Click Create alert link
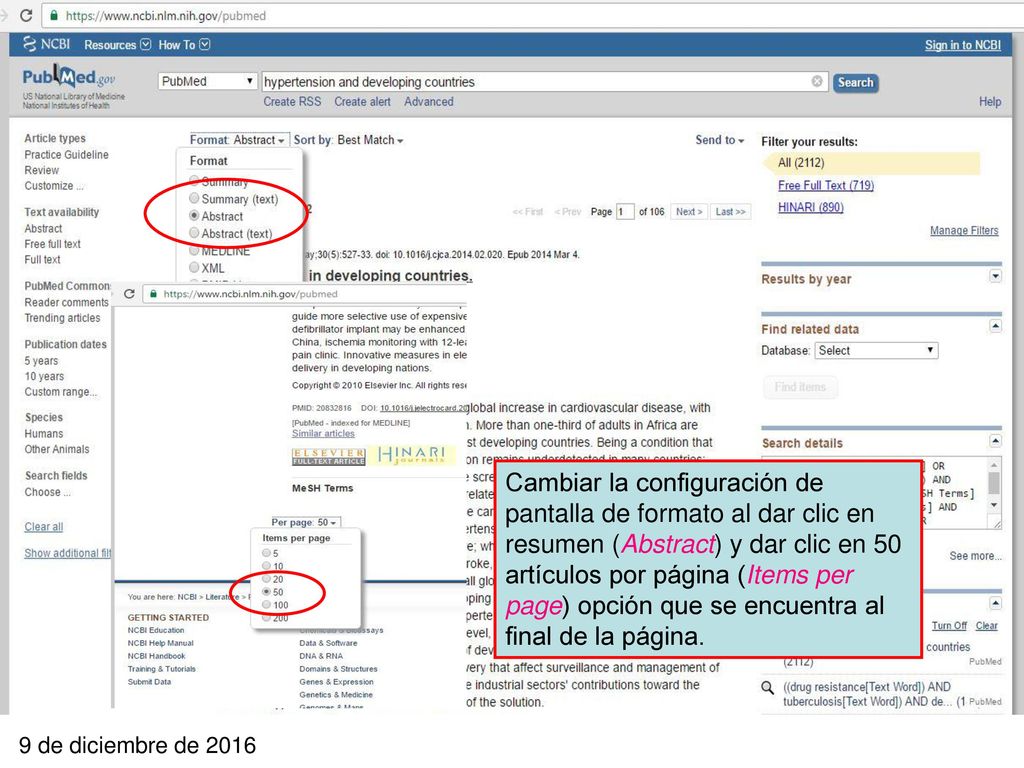 (x=362, y=101)
